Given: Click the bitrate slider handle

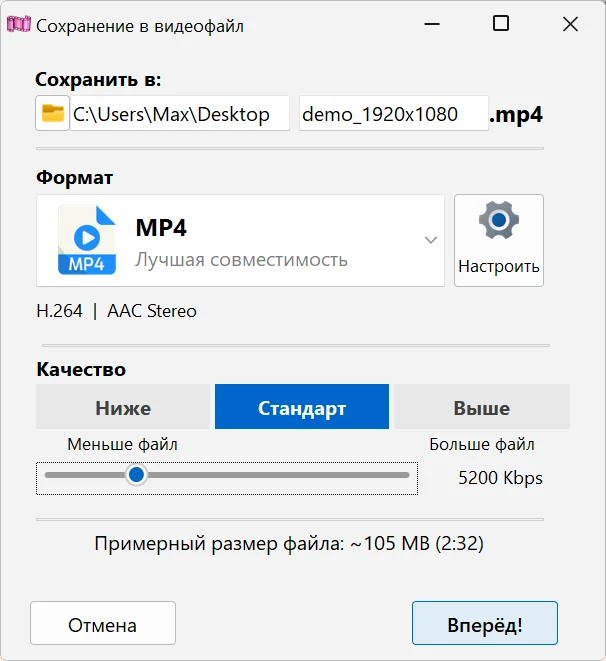Looking at the screenshot, I should pyautogui.click(x=136, y=475).
